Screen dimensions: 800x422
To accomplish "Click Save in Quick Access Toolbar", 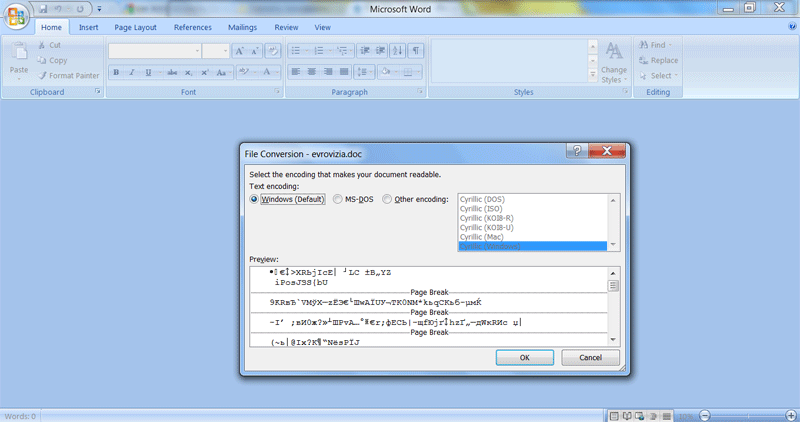I will [x=43, y=9].
